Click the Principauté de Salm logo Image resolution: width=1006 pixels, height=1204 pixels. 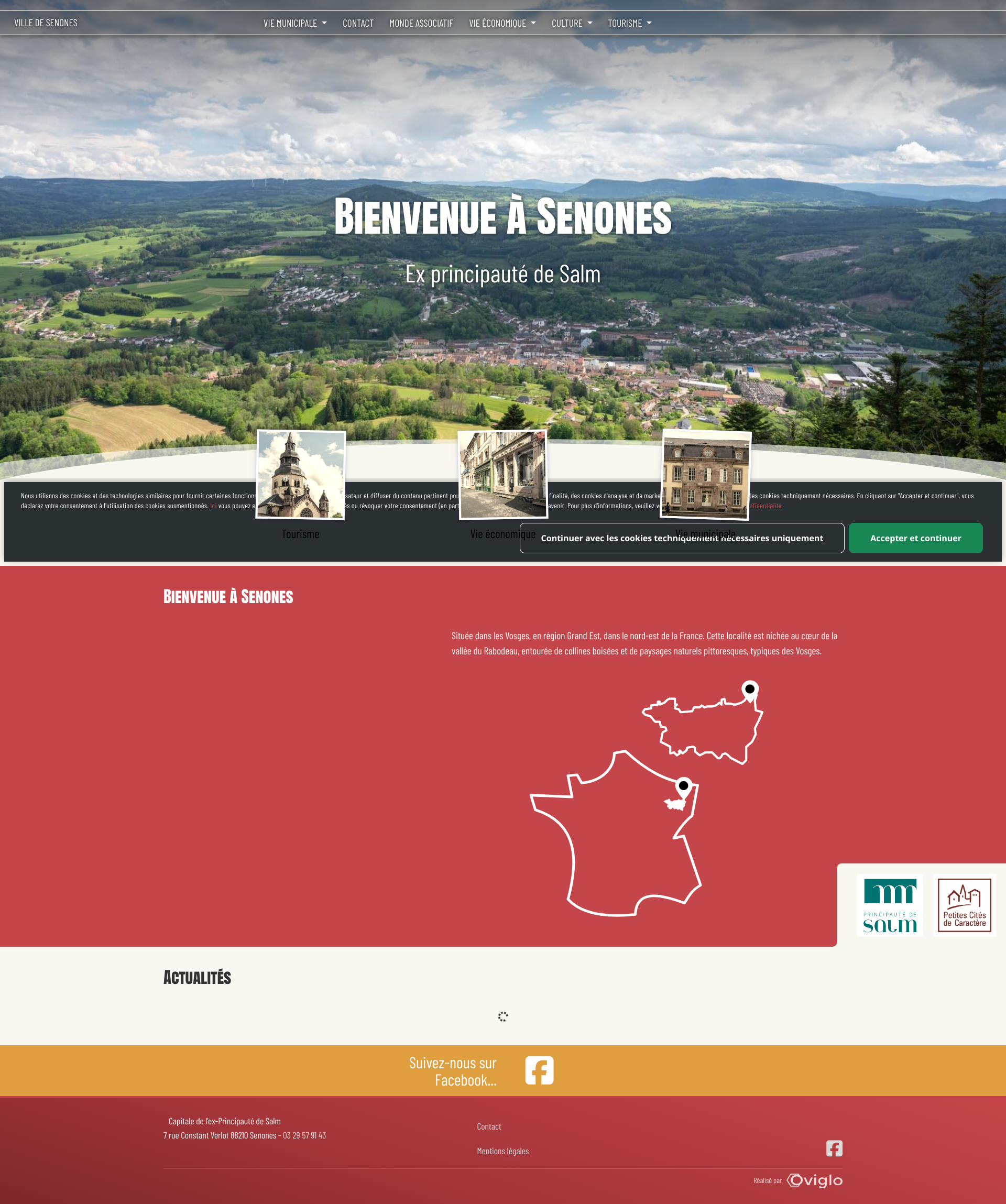(890, 906)
